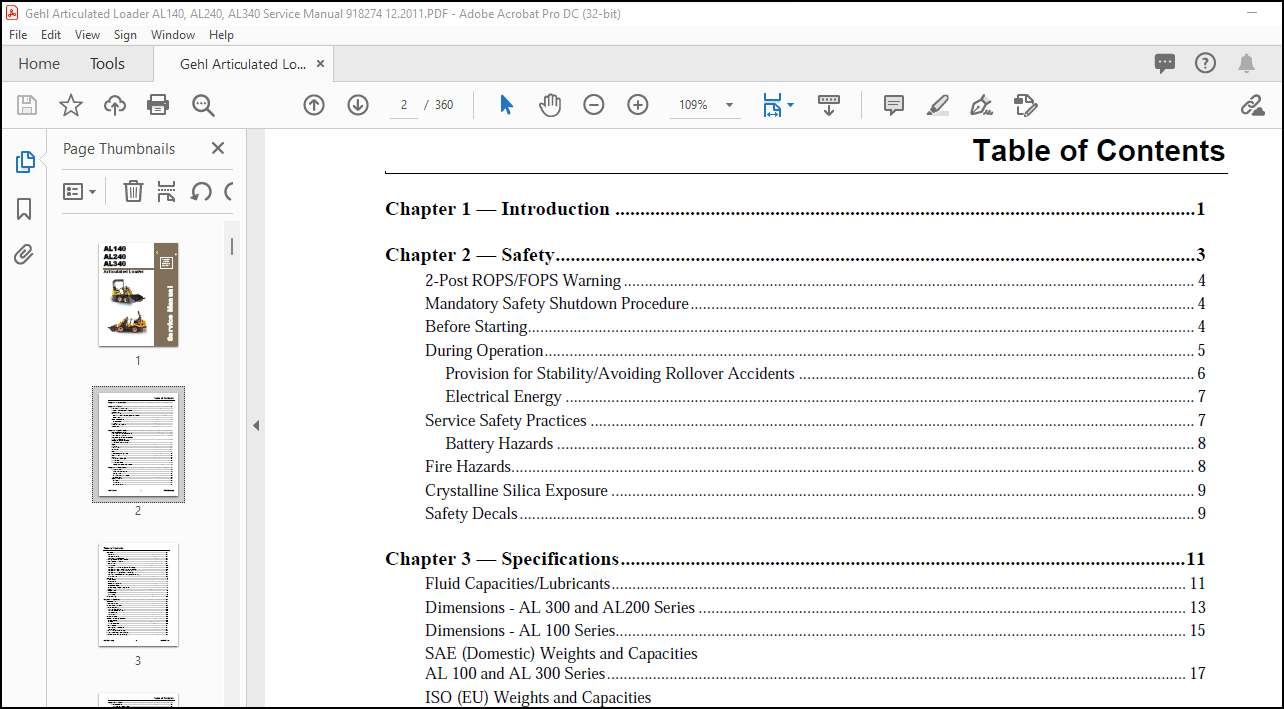Image resolution: width=1284 pixels, height=709 pixels.
Task: Open the Window menu
Action: click(x=173, y=34)
